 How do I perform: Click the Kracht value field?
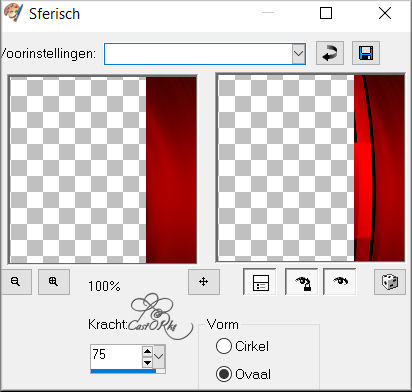pyautogui.click(x=116, y=356)
